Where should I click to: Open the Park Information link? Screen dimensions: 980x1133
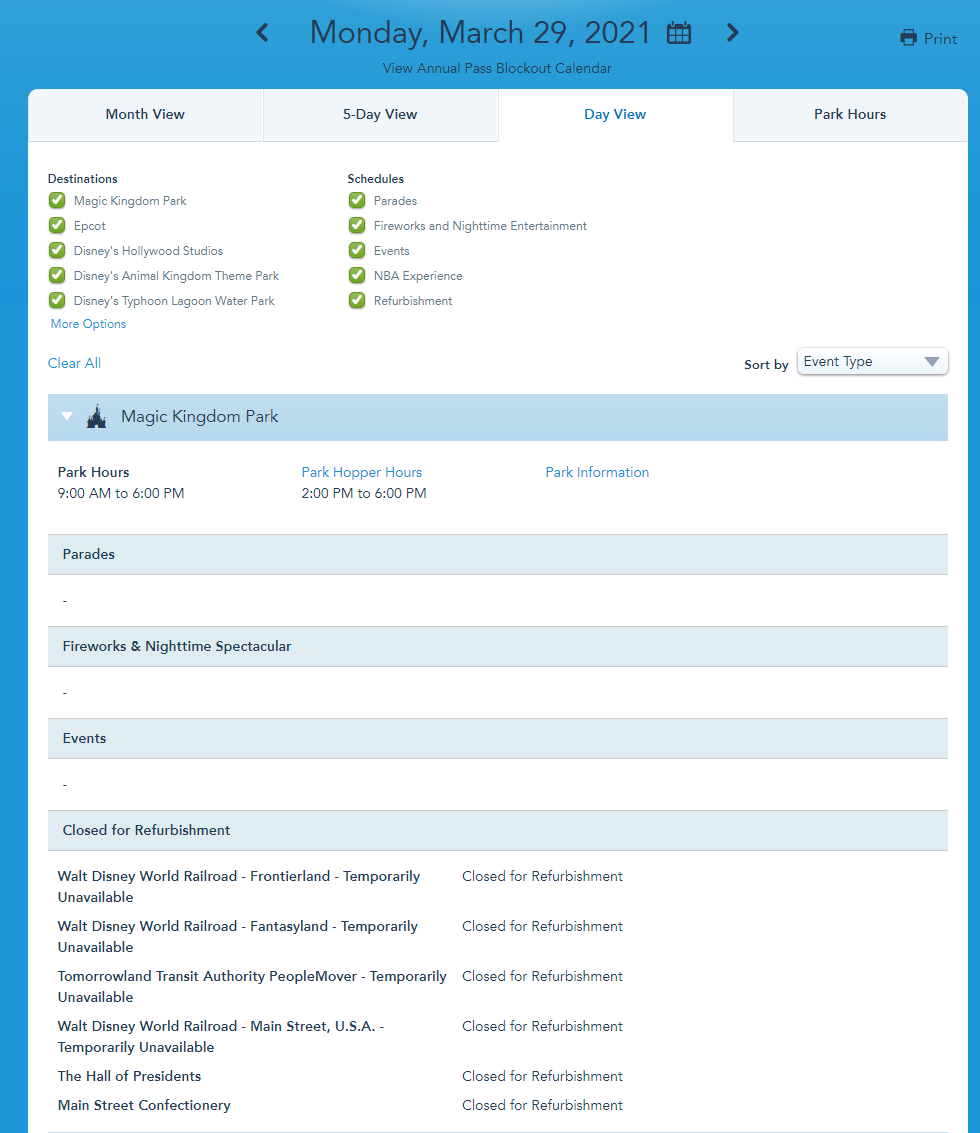(597, 472)
